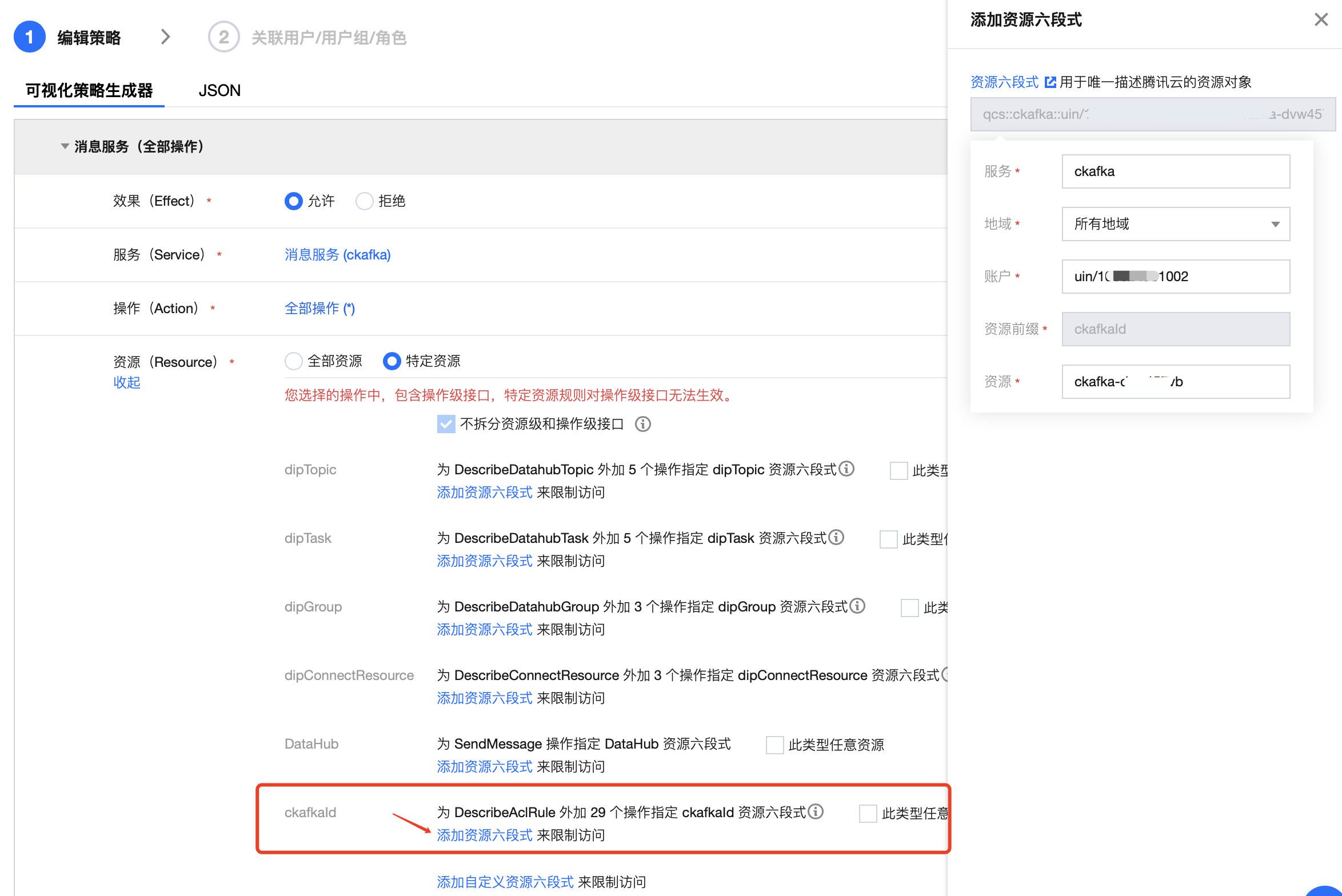Close the 添加资源六段式 side panel
The width and height of the screenshot is (1342, 896).
point(1321,20)
